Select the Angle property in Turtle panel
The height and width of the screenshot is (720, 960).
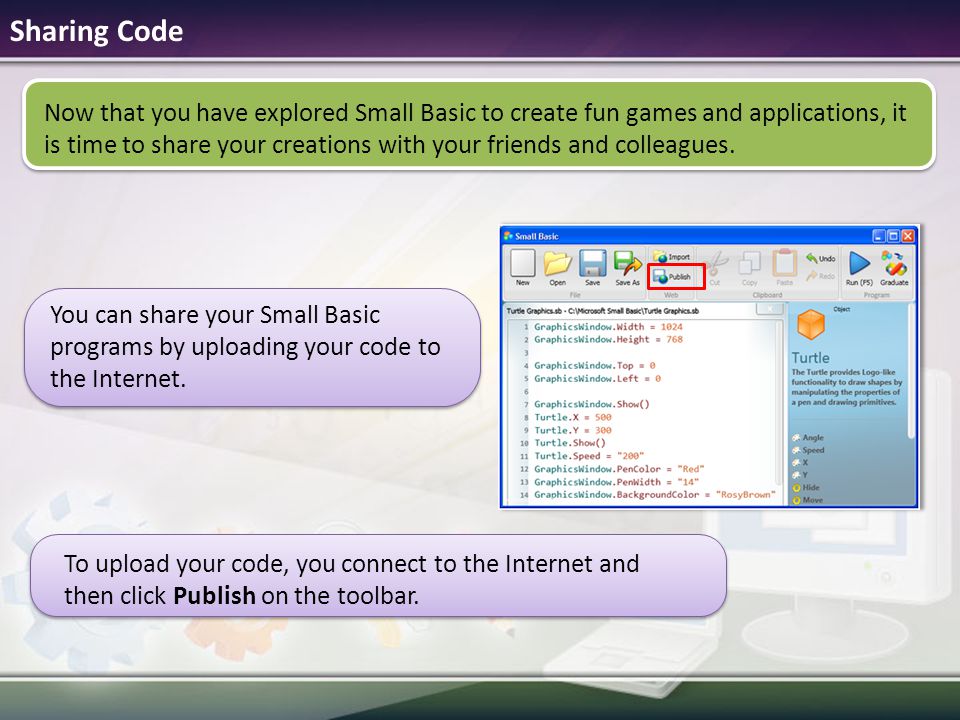coord(808,438)
